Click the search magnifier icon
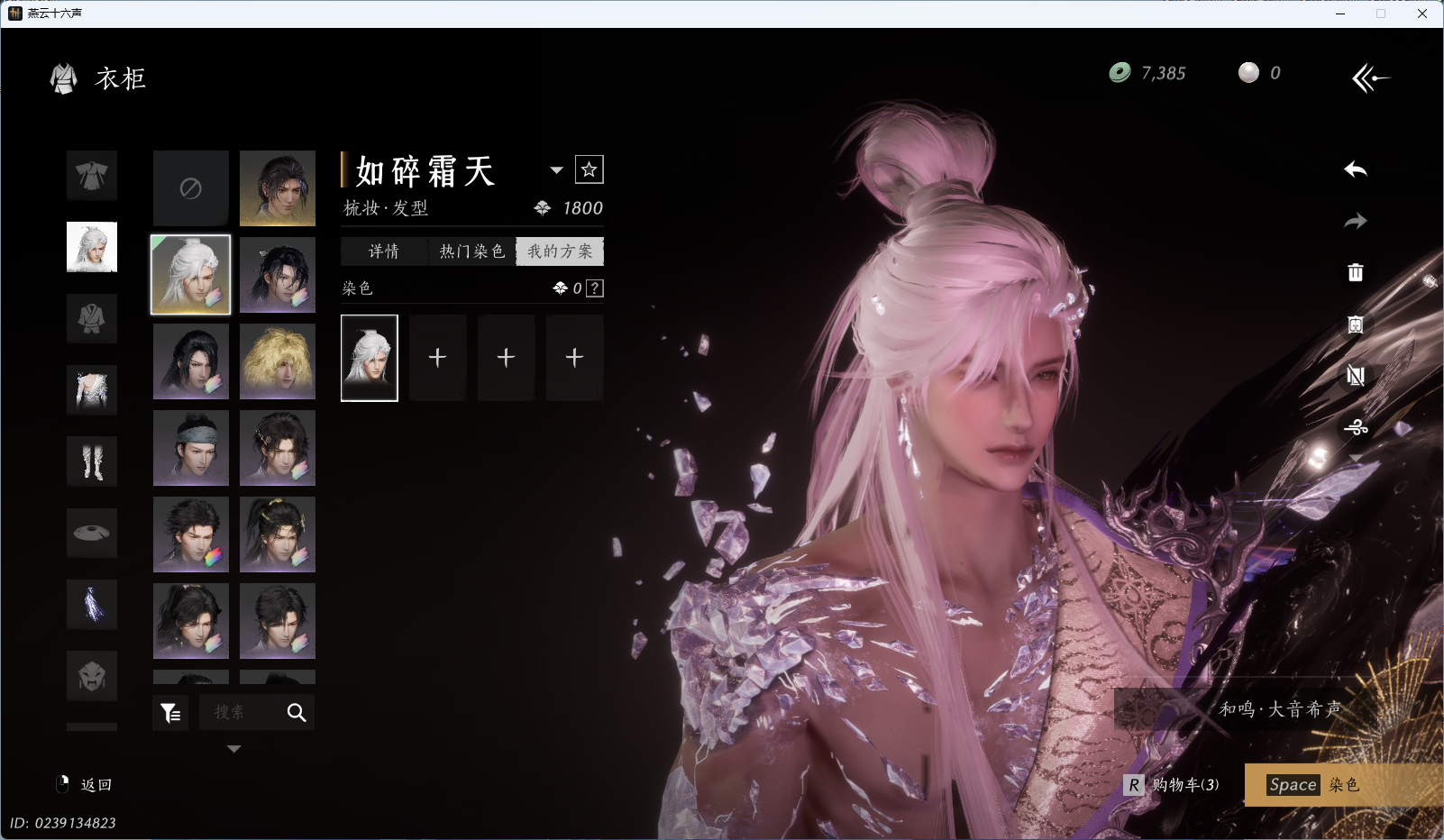 tap(297, 713)
